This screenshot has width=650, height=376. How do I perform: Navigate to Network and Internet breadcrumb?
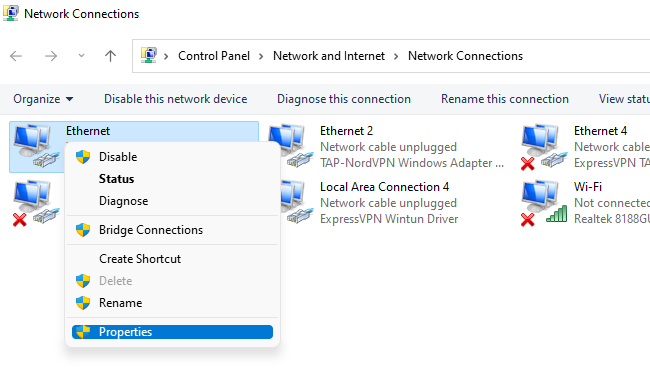[329, 56]
